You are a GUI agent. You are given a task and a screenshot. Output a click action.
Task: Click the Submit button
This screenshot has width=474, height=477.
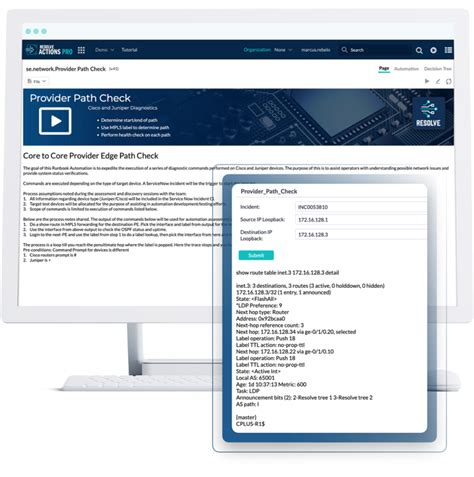tap(256, 255)
